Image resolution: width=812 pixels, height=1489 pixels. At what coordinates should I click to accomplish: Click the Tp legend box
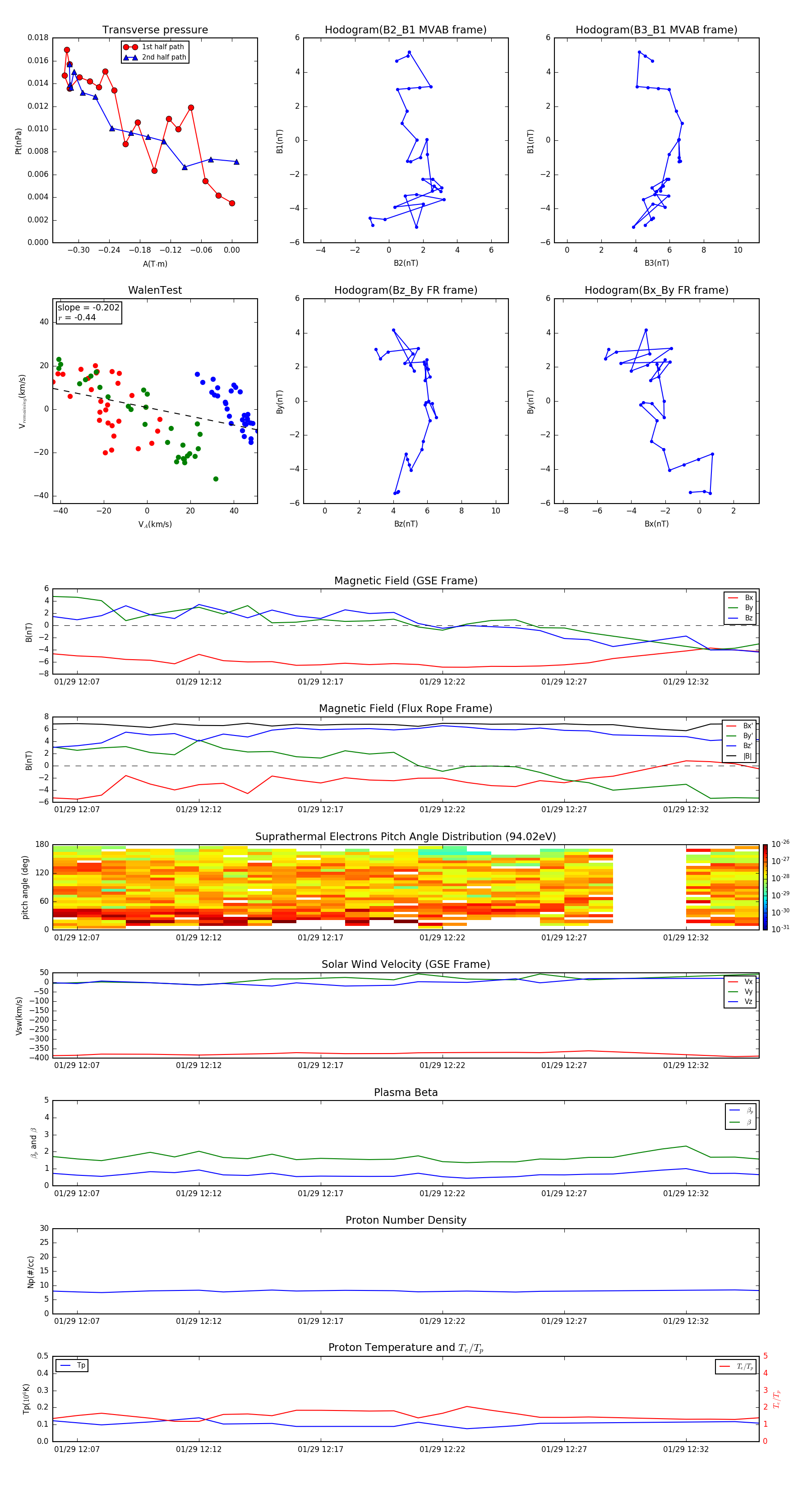[72, 1365]
